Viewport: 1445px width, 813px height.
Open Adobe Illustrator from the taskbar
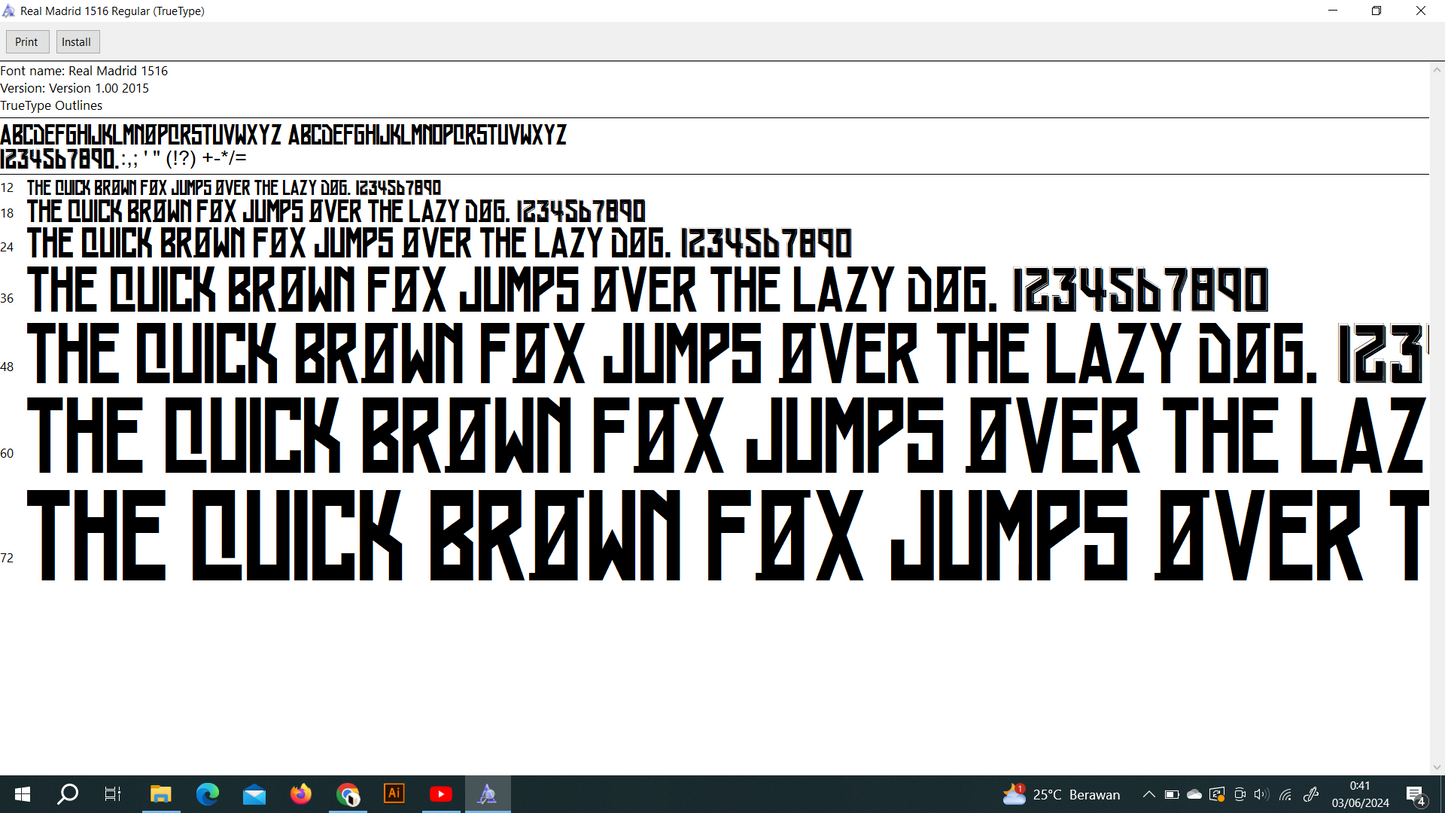[394, 795]
